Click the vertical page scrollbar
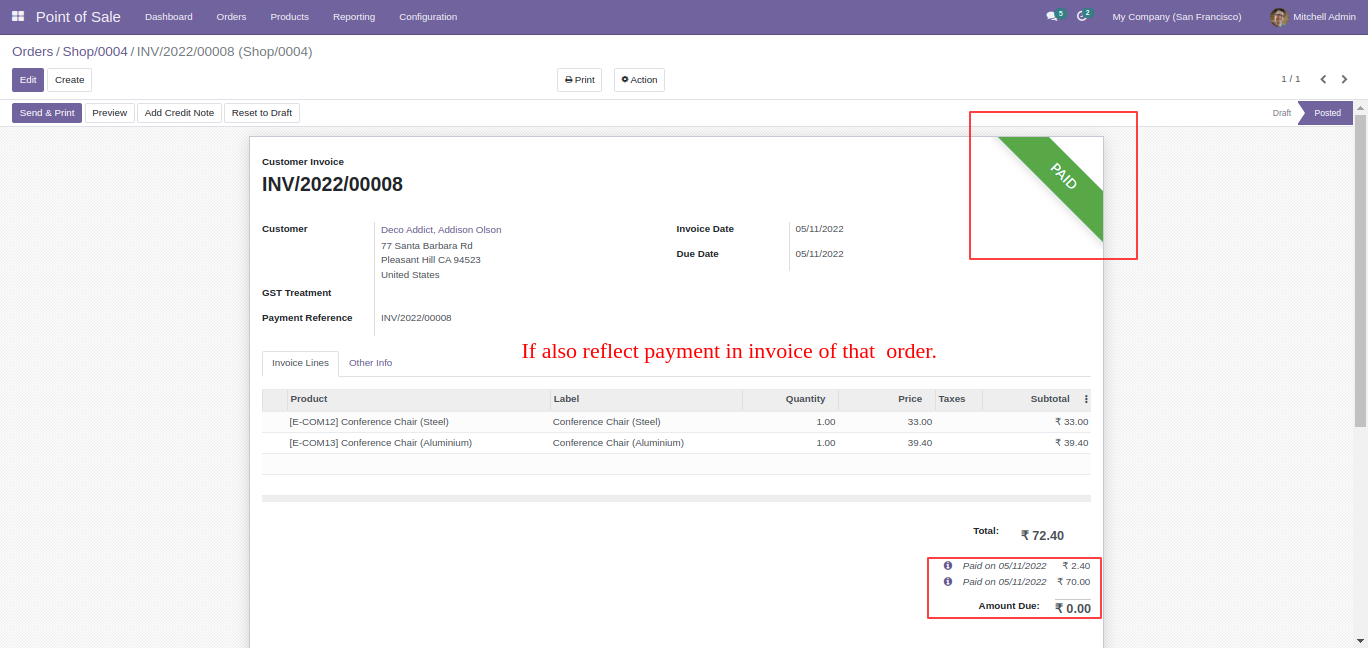This screenshot has height=648, width=1368. tap(1360, 270)
